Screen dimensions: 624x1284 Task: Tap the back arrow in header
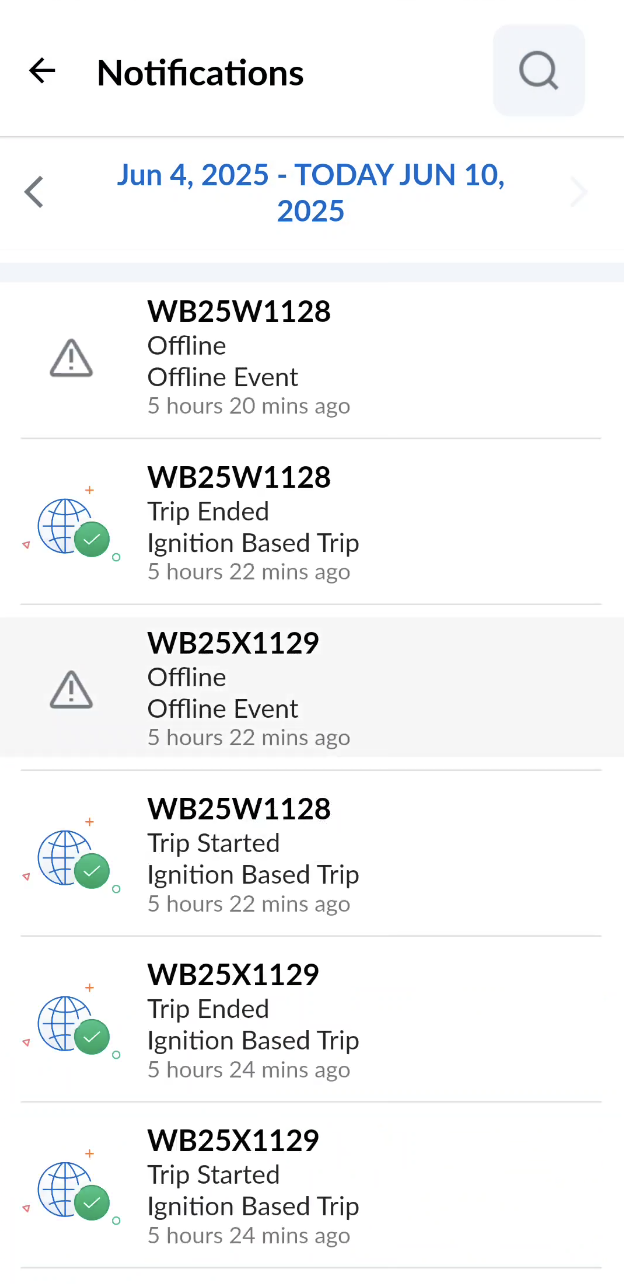42,71
